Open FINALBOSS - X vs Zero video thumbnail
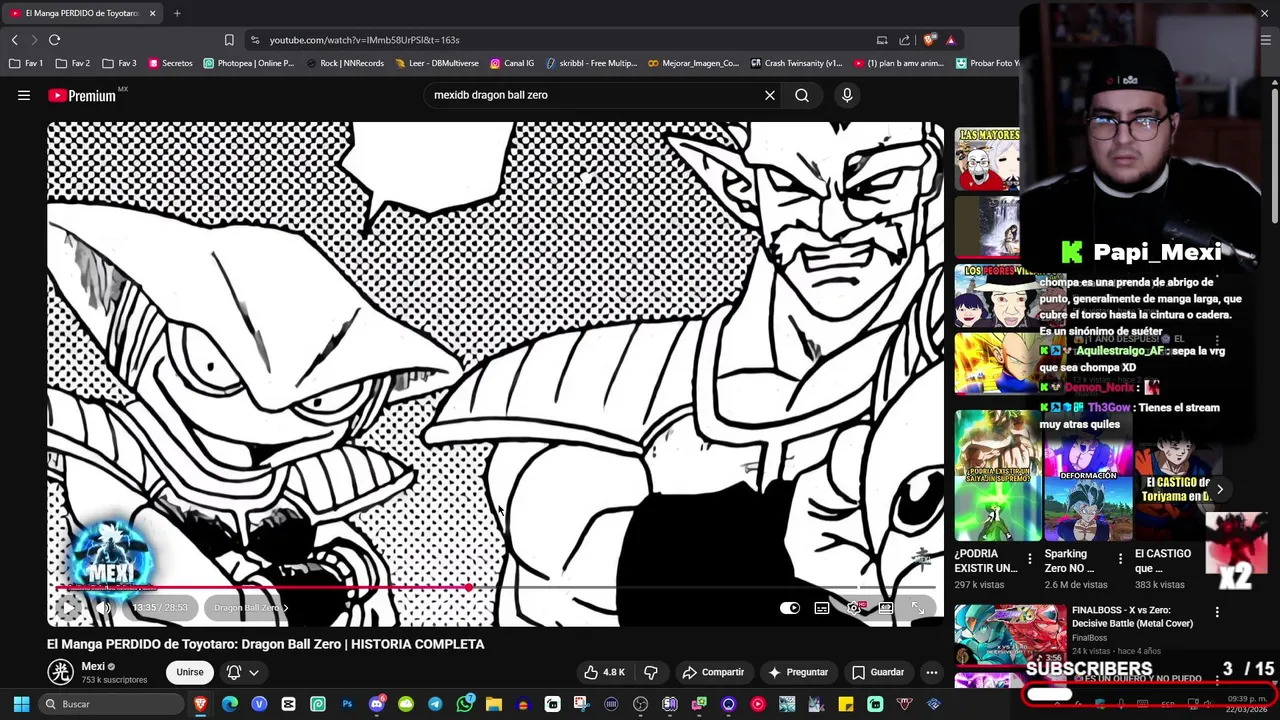Screen dimensions: 1280x720 point(1010,634)
